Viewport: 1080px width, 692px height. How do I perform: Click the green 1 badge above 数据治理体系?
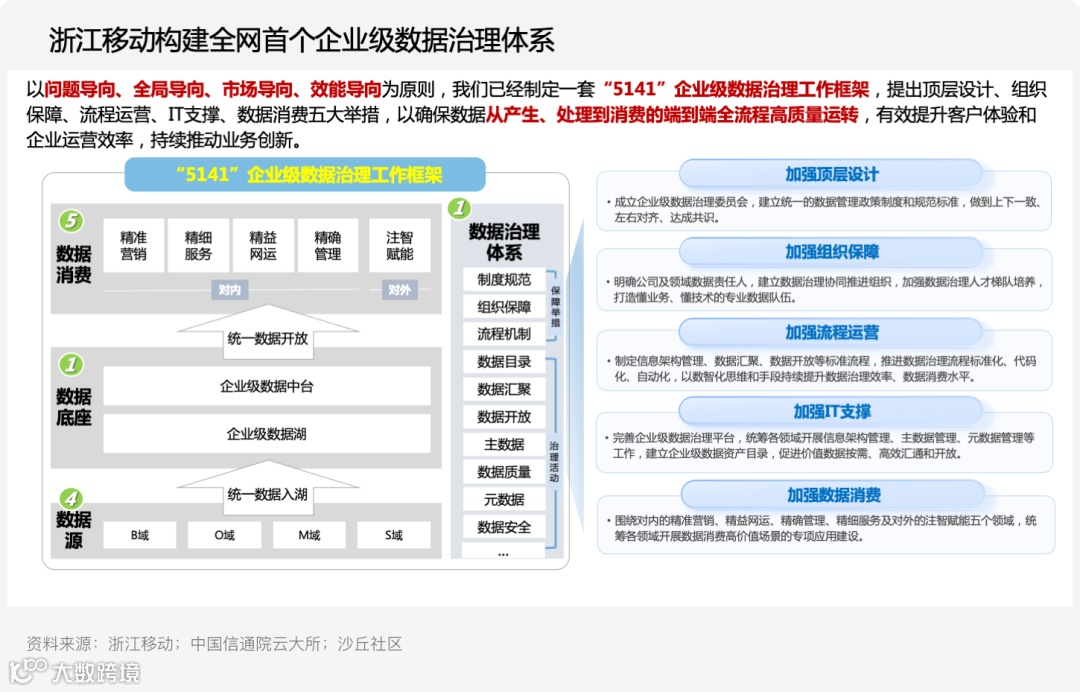click(x=459, y=207)
